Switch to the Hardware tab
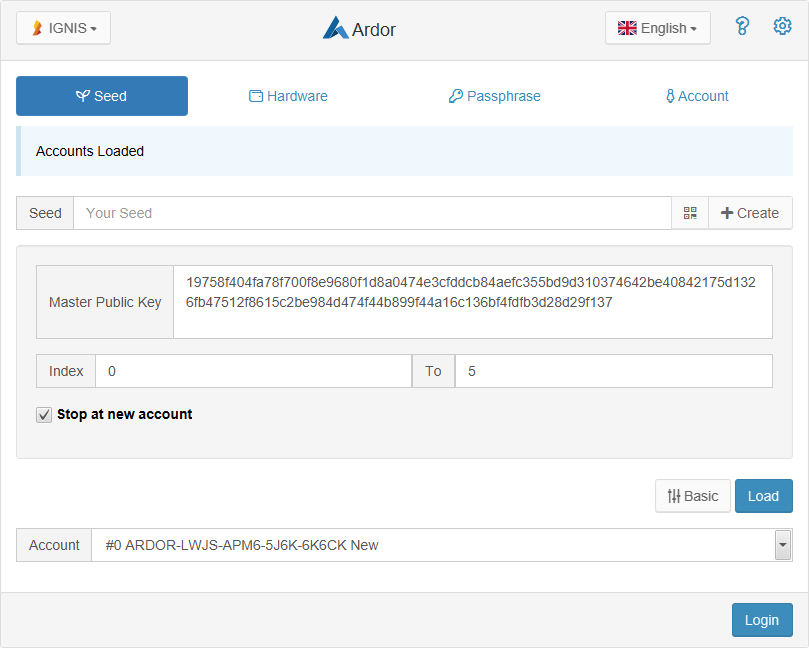Image resolution: width=809 pixels, height=648 pixels. coord(288,96)
